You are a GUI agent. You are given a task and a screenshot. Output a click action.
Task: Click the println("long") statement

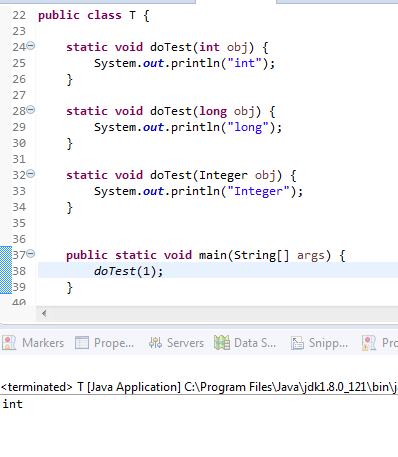(x=188, y=127)
